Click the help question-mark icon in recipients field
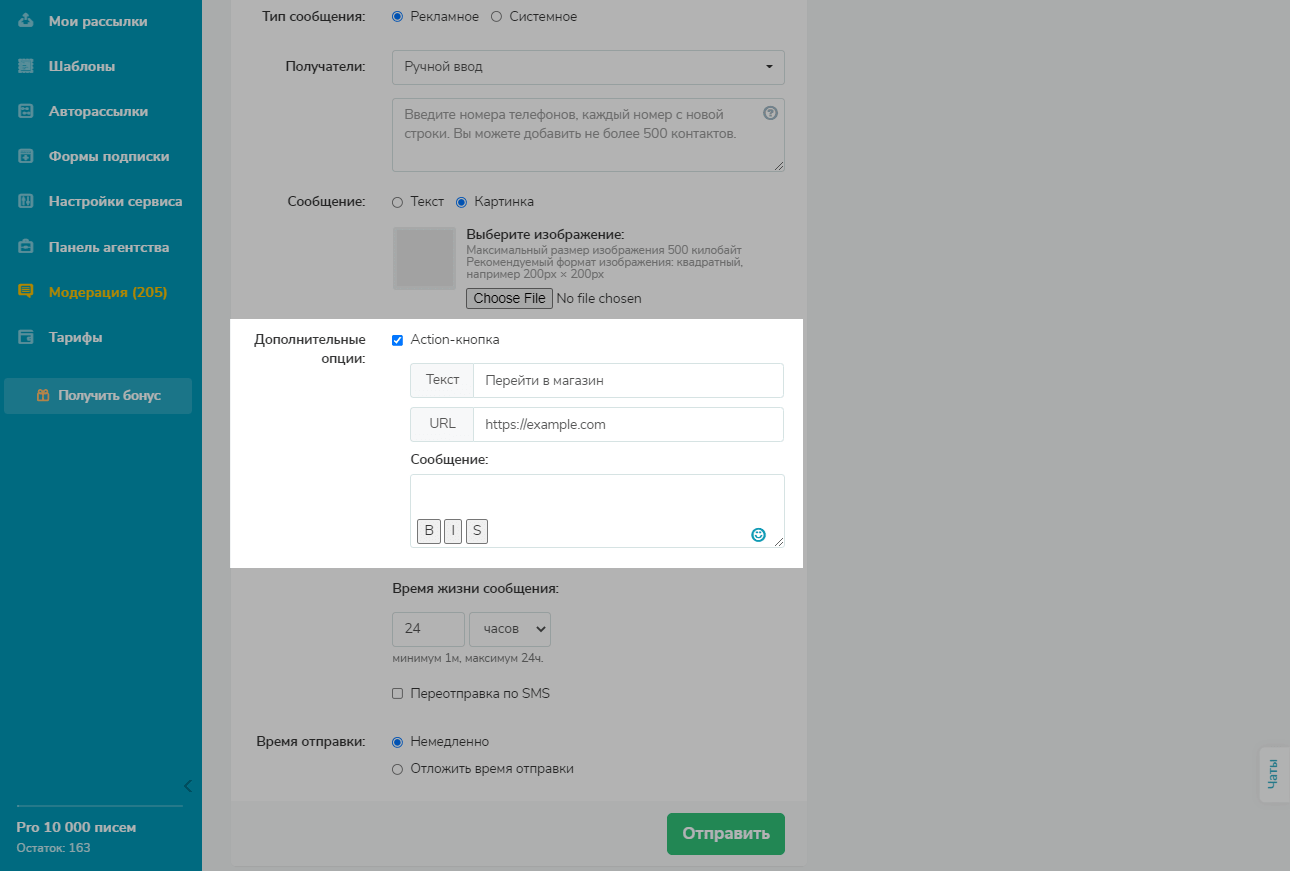The image size is (1290, 871). click(770, 113)
